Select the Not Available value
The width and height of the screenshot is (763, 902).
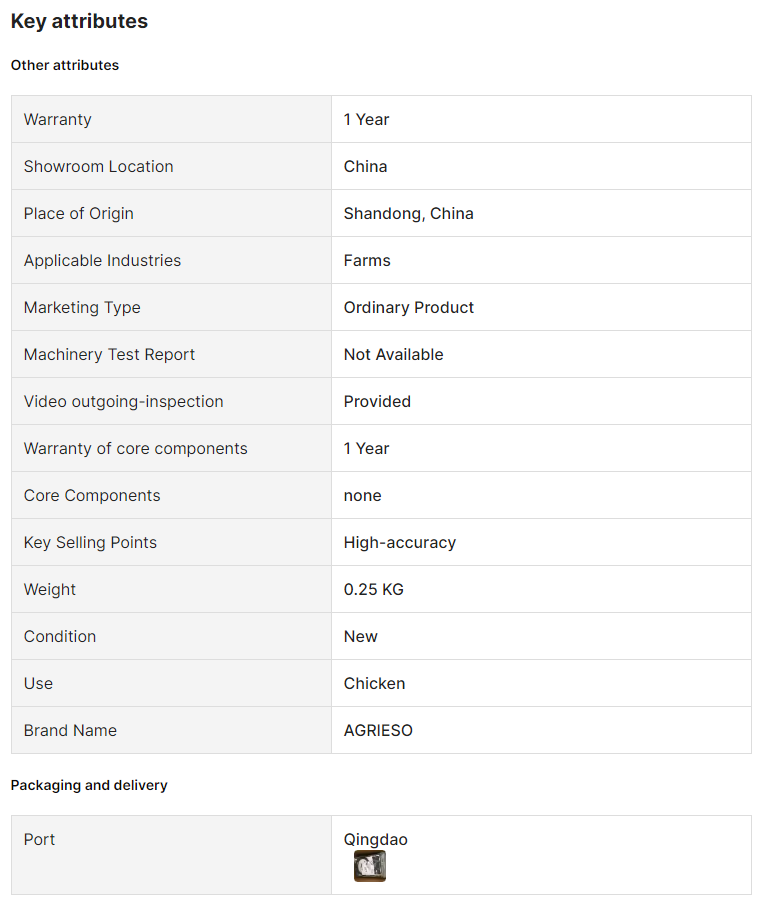point(394,354)
